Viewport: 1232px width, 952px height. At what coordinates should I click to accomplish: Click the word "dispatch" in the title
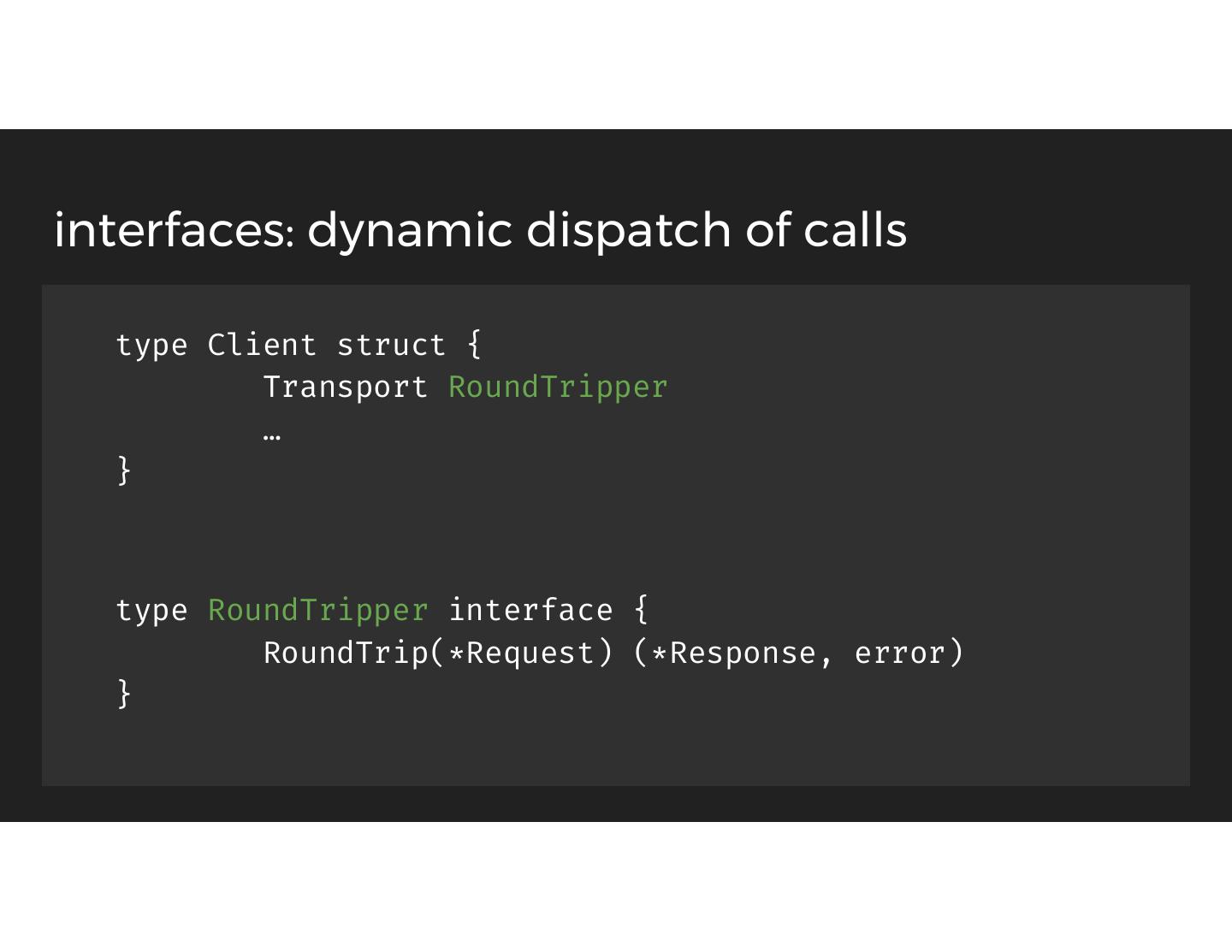coord(628,230)
